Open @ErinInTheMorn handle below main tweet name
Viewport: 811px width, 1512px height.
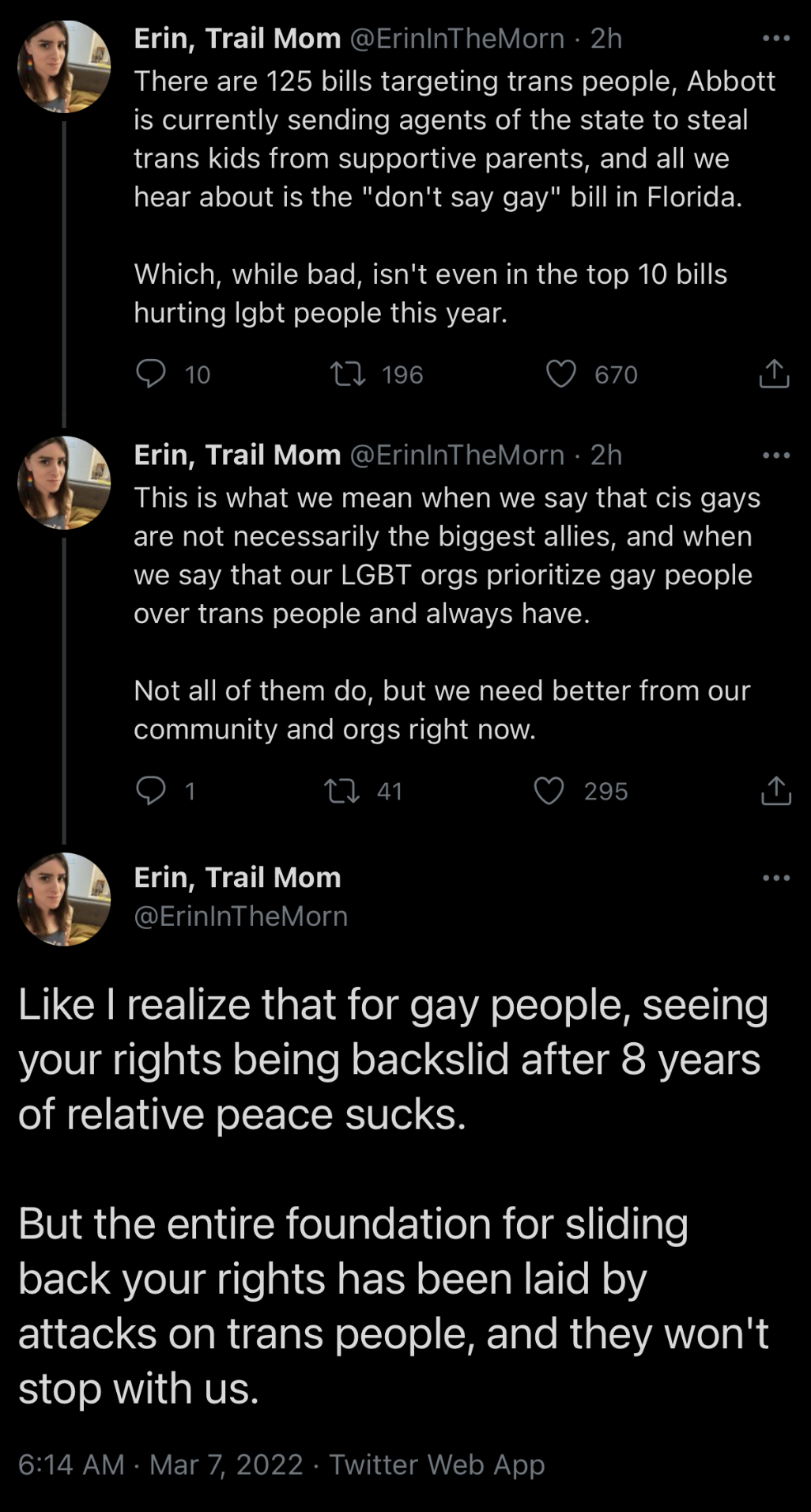click(241, 916)
